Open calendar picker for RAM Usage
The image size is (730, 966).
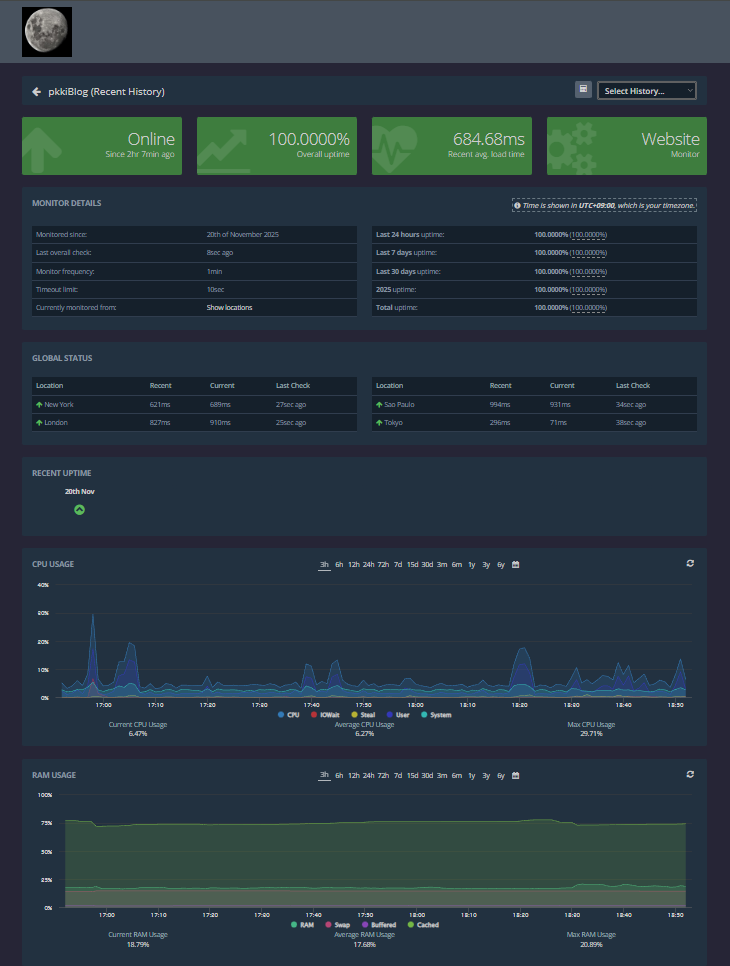click(x=516, y=775)
